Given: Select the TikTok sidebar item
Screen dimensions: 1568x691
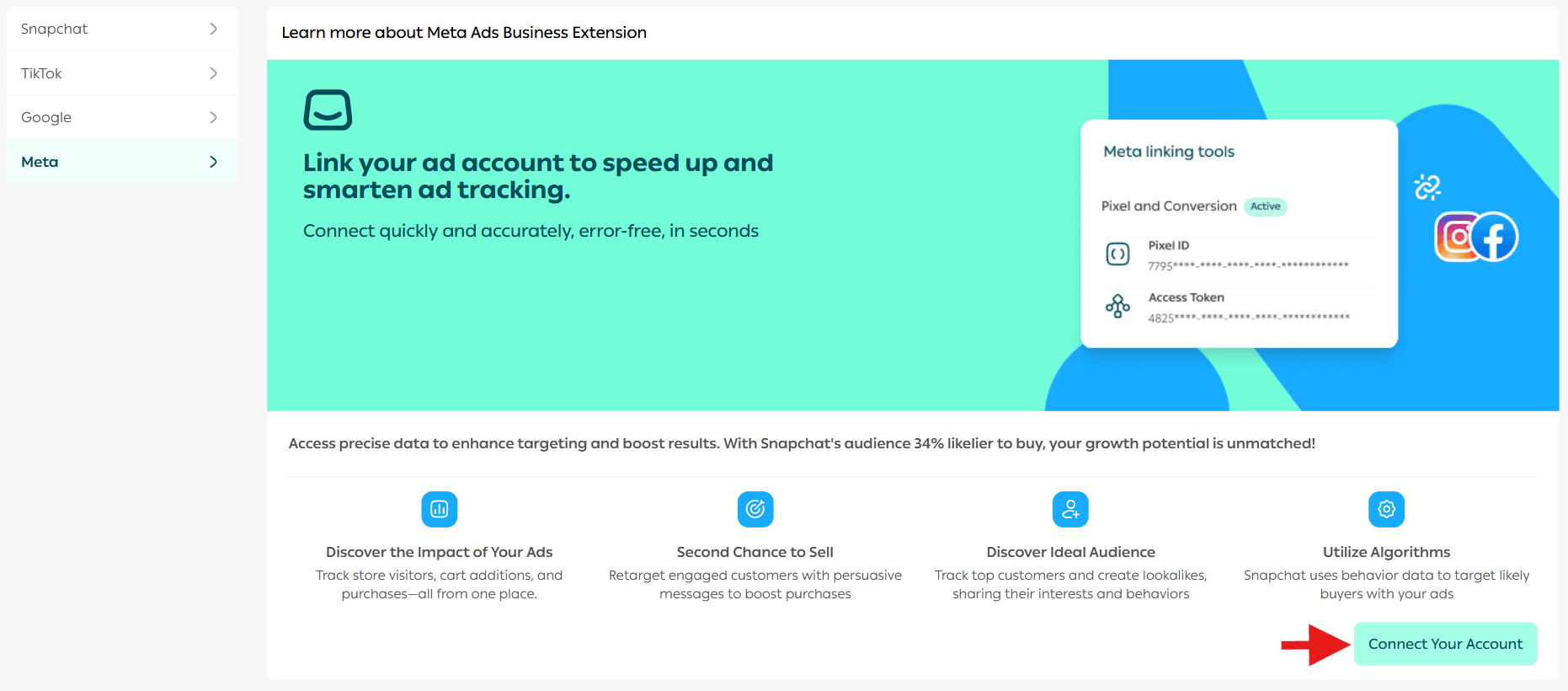Looking at the screenshot, I should tap(42, 73).
